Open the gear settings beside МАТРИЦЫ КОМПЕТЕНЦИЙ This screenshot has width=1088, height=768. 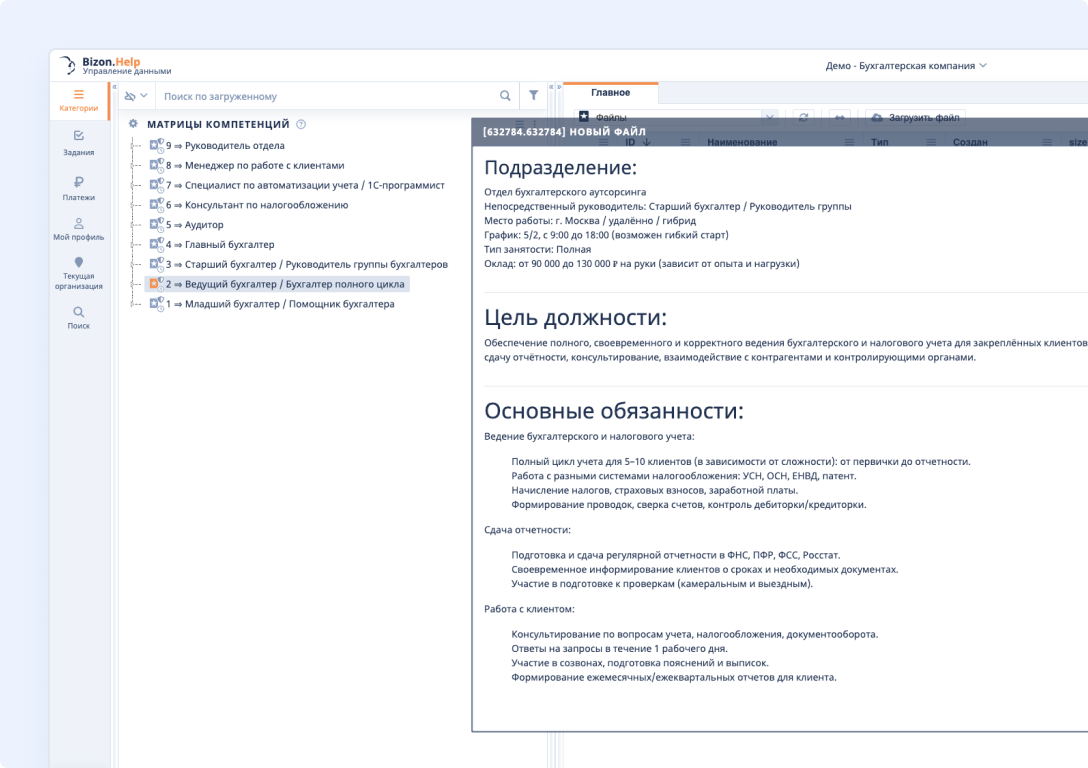133,123
